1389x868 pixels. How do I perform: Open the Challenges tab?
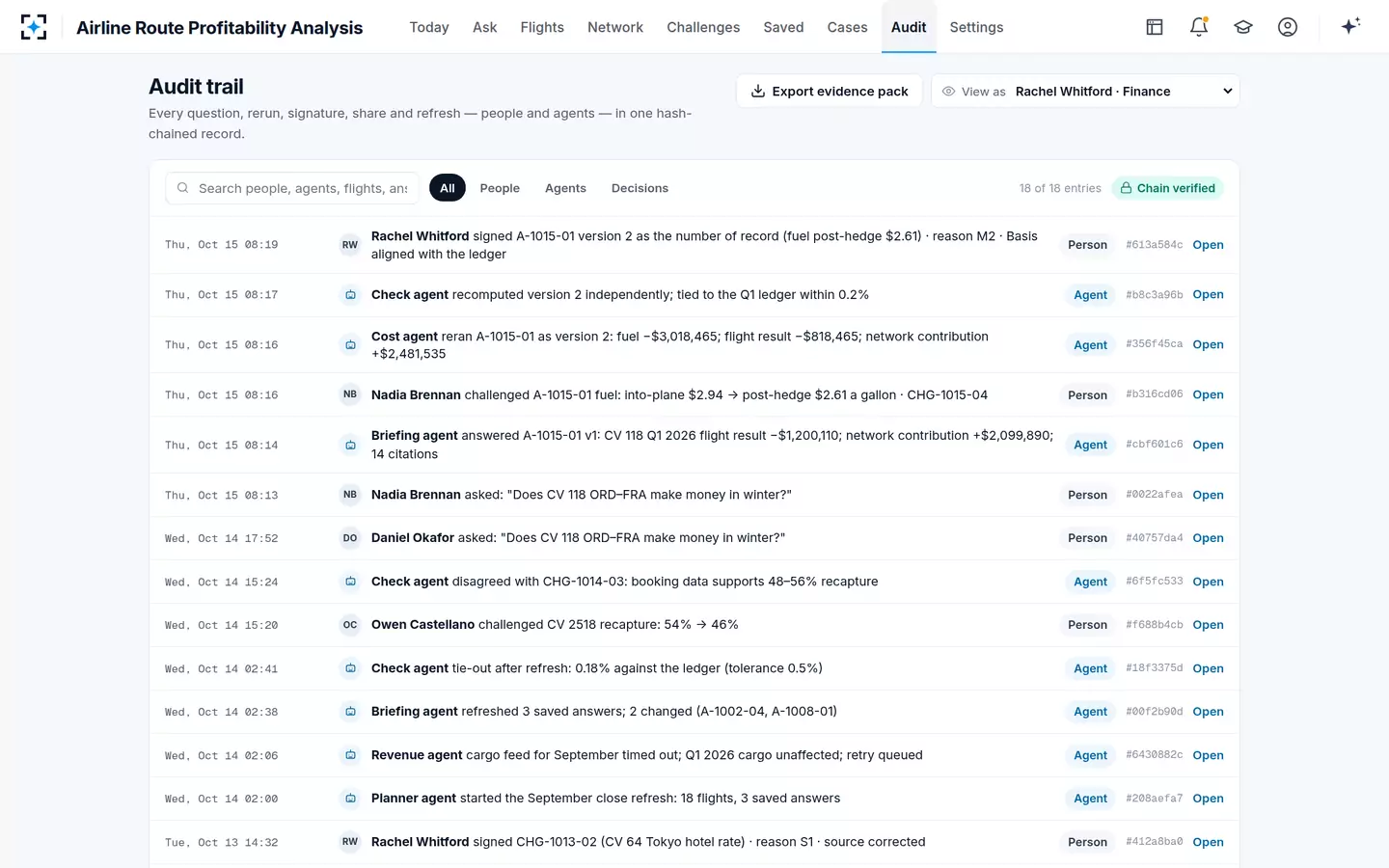click(703, 27)
